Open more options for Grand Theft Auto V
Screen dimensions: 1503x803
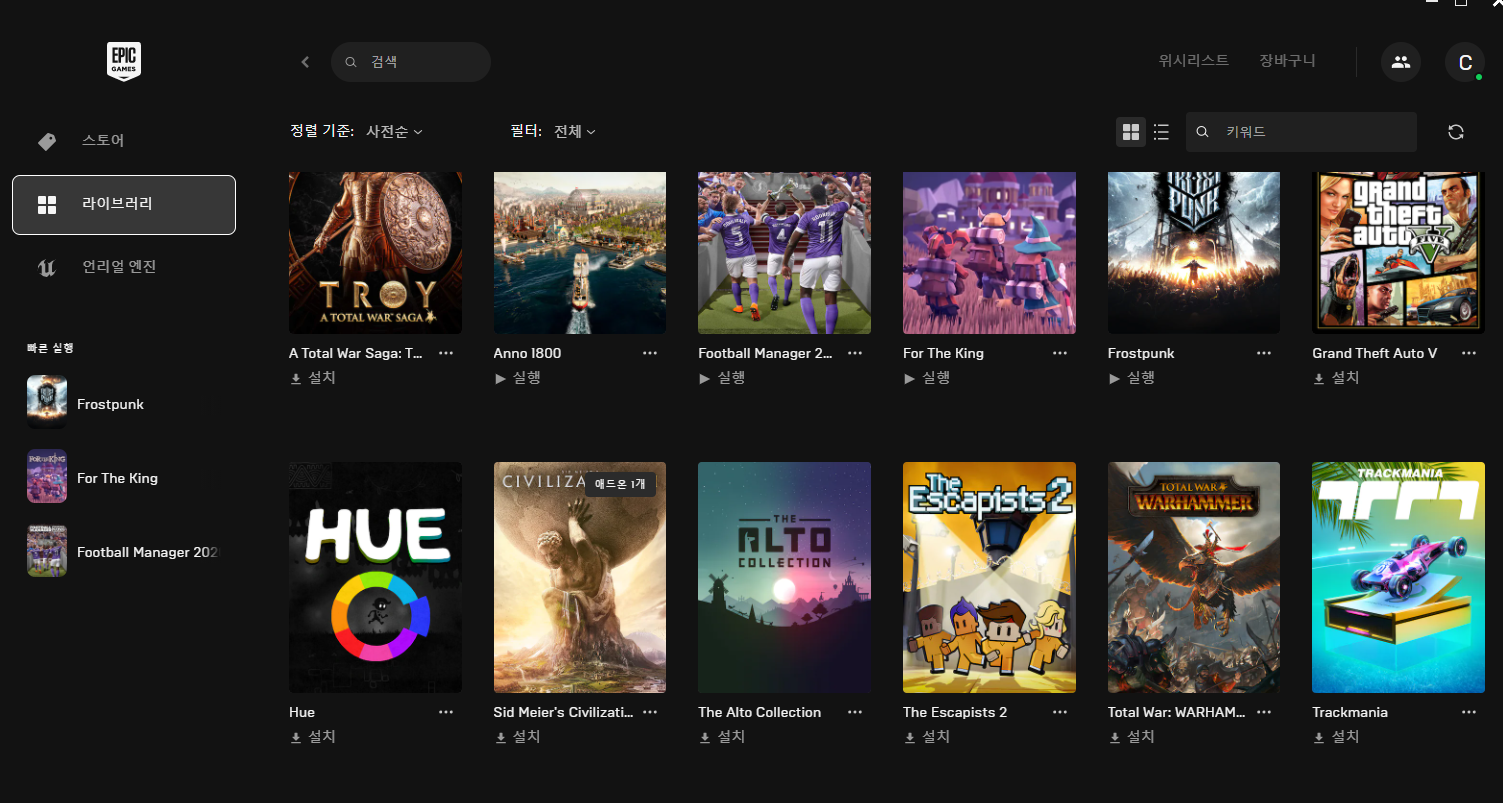(1469, 353)
